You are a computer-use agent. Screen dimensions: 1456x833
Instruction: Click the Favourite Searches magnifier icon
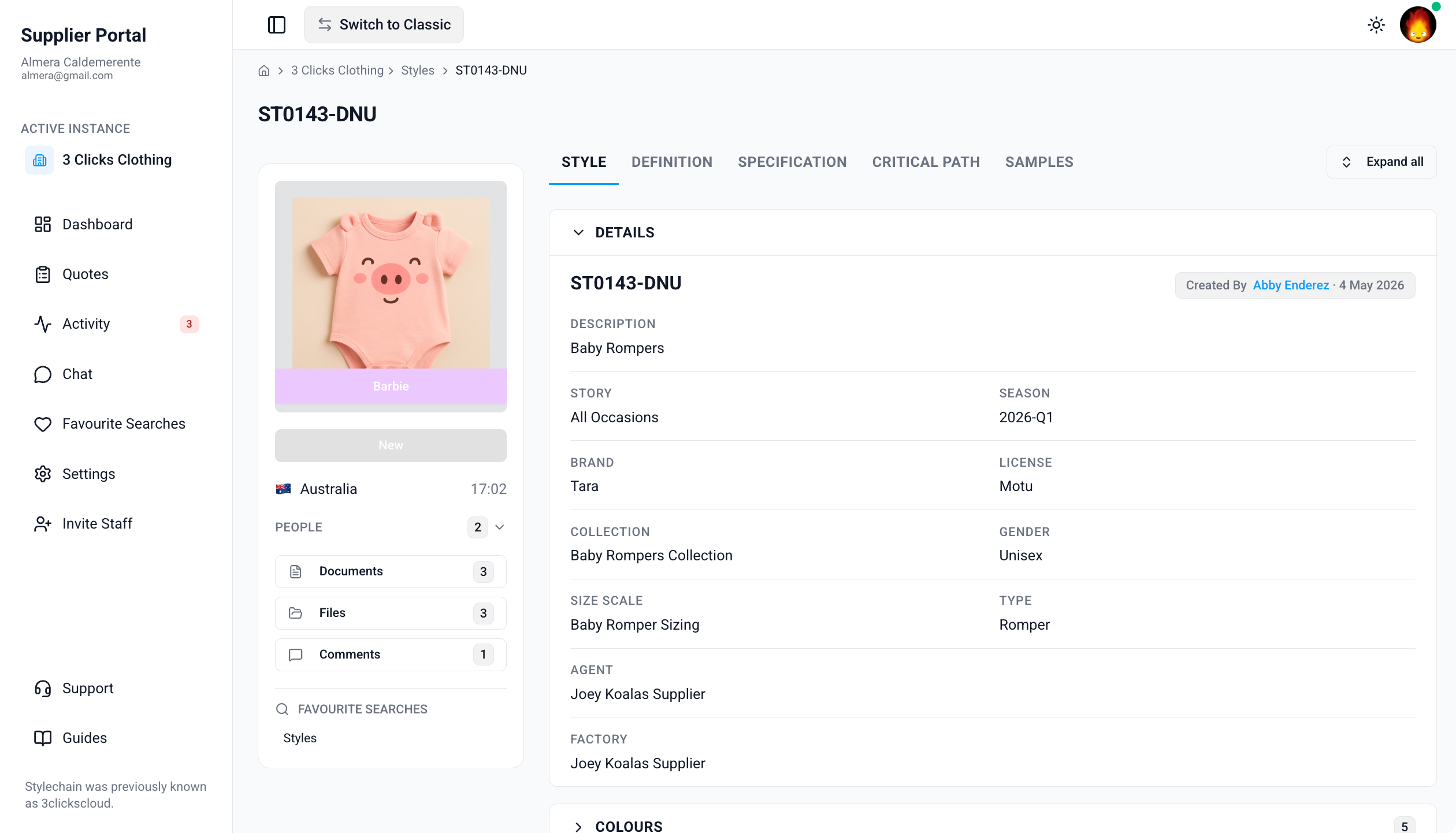[282, 709]
